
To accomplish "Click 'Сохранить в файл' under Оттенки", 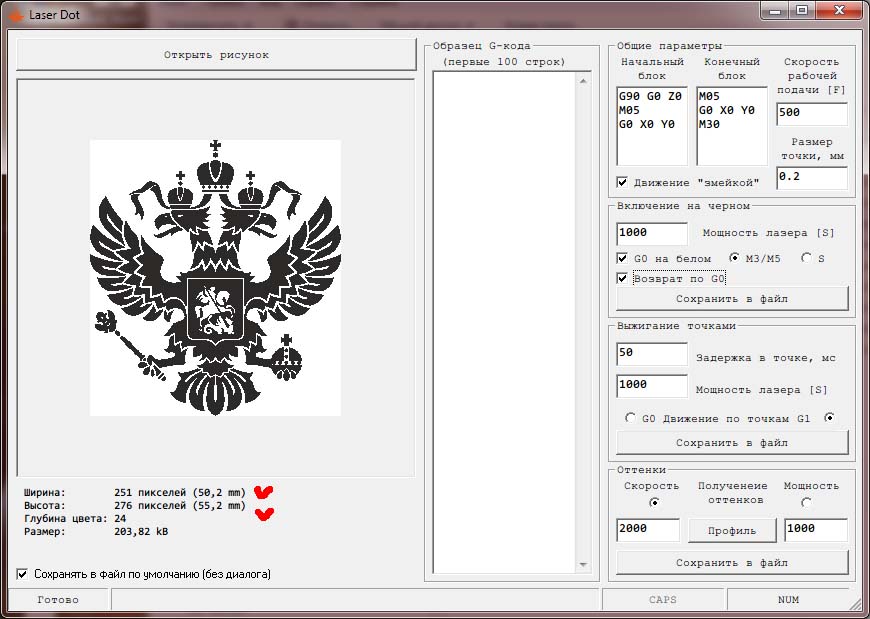I will click(x=732, y=562).
